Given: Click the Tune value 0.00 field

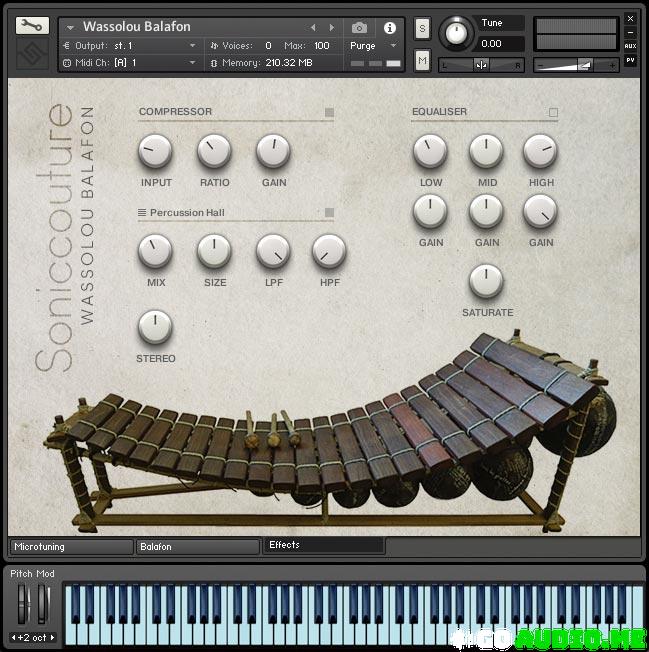Looking at the screenshot, I should click(498, 44).
